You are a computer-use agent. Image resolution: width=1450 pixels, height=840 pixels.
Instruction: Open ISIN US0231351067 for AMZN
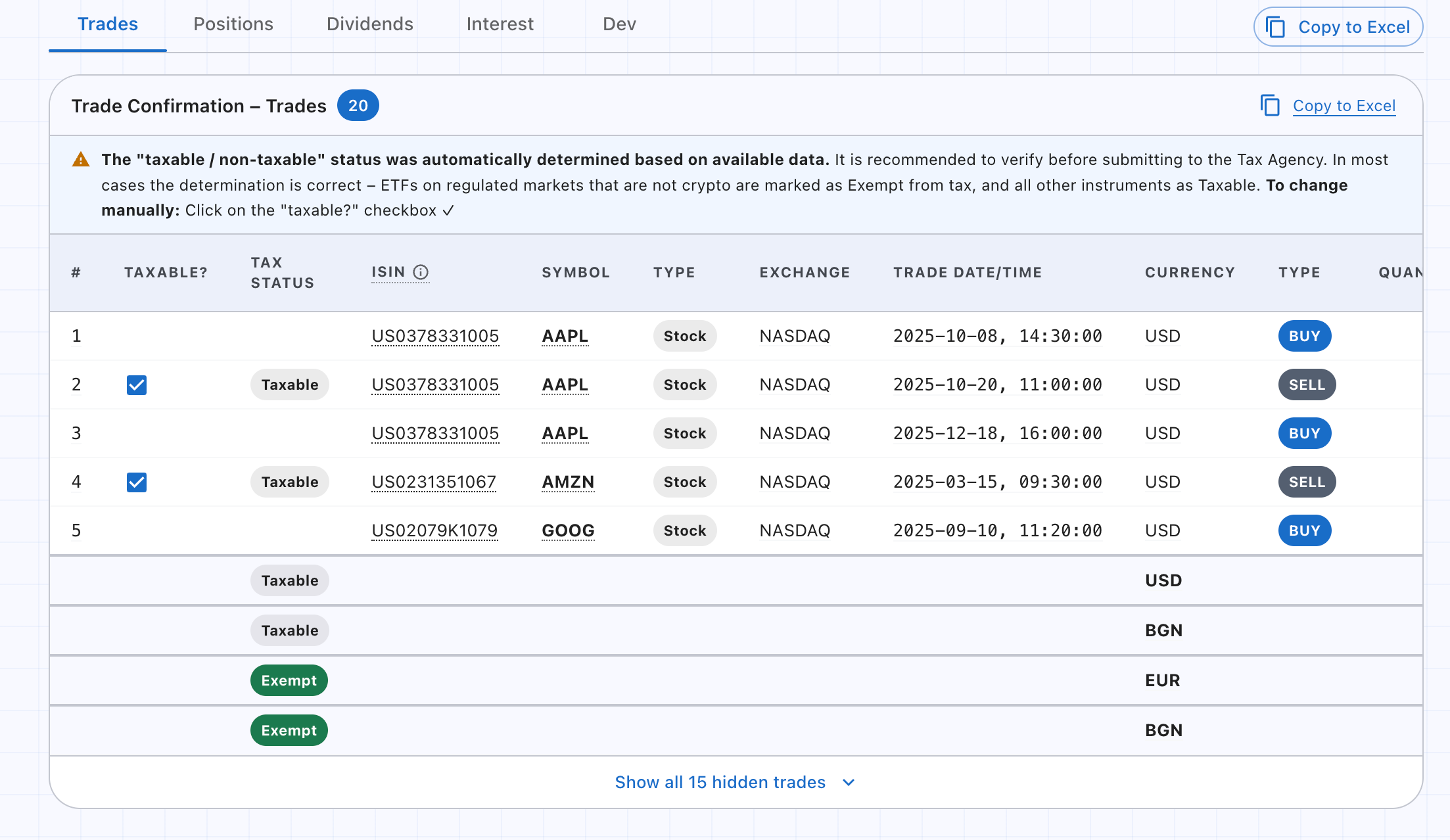click(x=434, y=482)
